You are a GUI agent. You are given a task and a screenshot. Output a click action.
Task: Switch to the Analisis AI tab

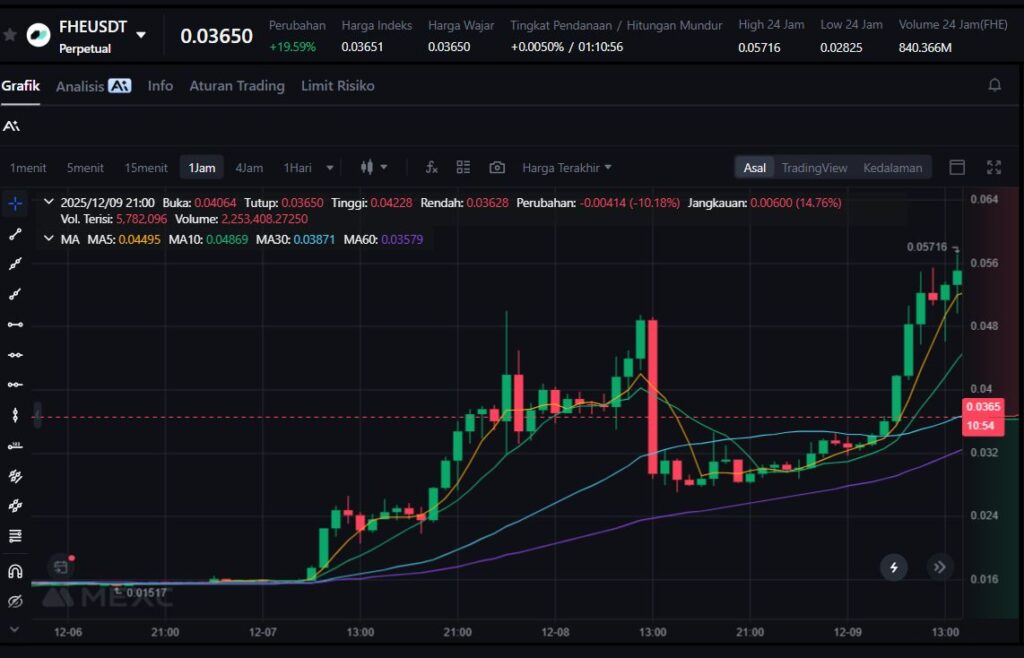[x=93, y=86]
